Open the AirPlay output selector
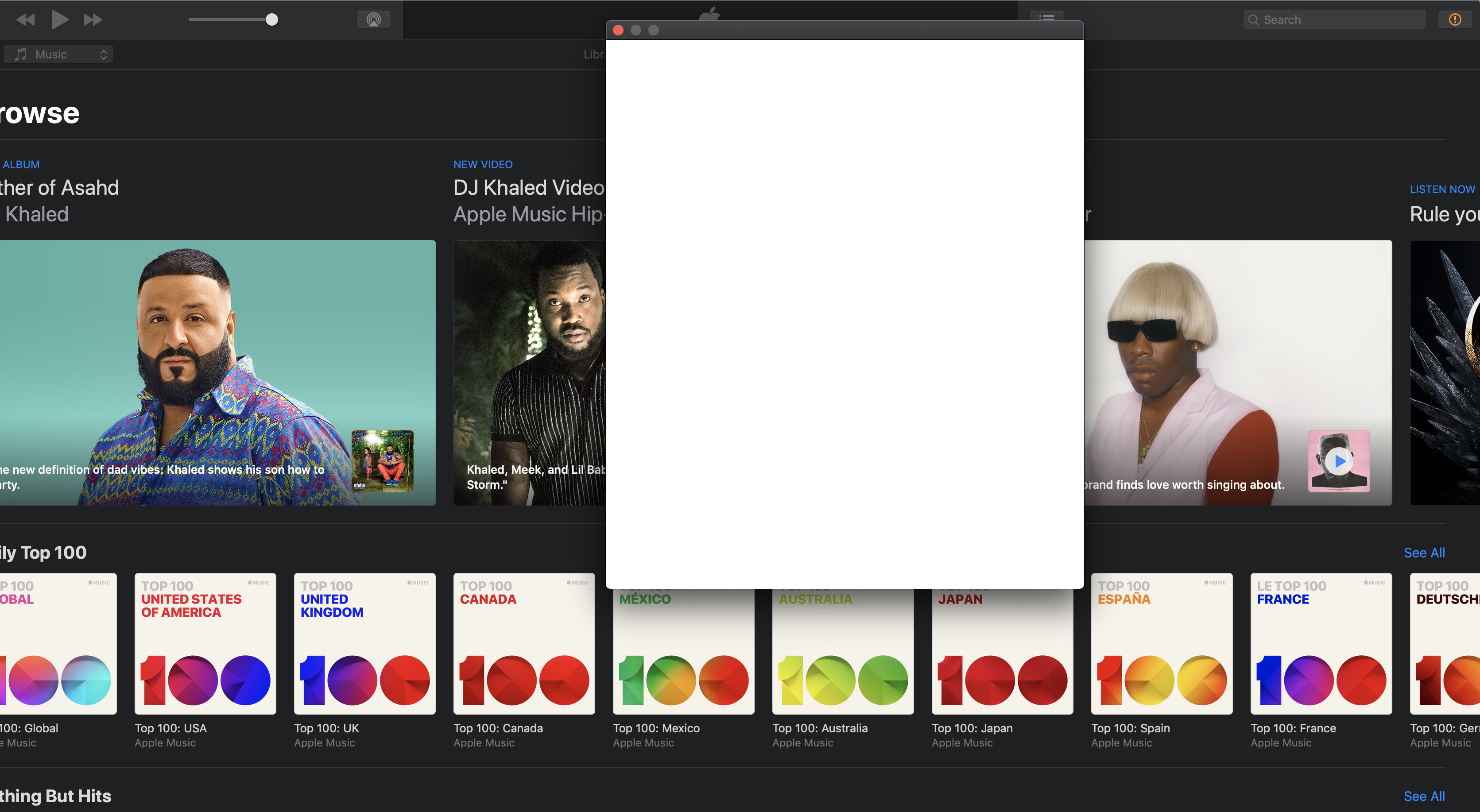This screenshot has width=1480, height=812. (x=373, y=19)
